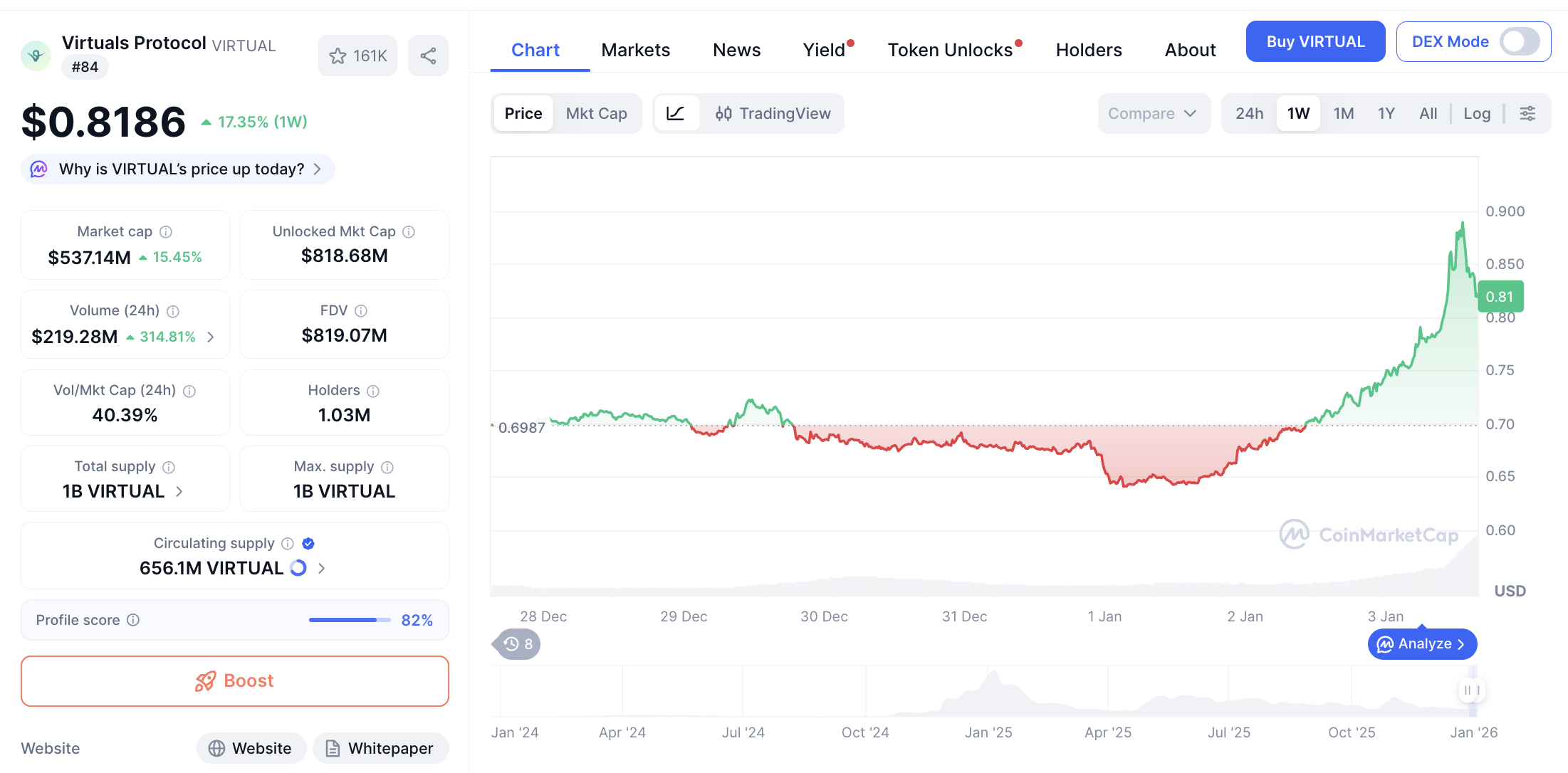Click circulating supply verified badge
This screenshot has width=1568, height=773.
(308, 544)
